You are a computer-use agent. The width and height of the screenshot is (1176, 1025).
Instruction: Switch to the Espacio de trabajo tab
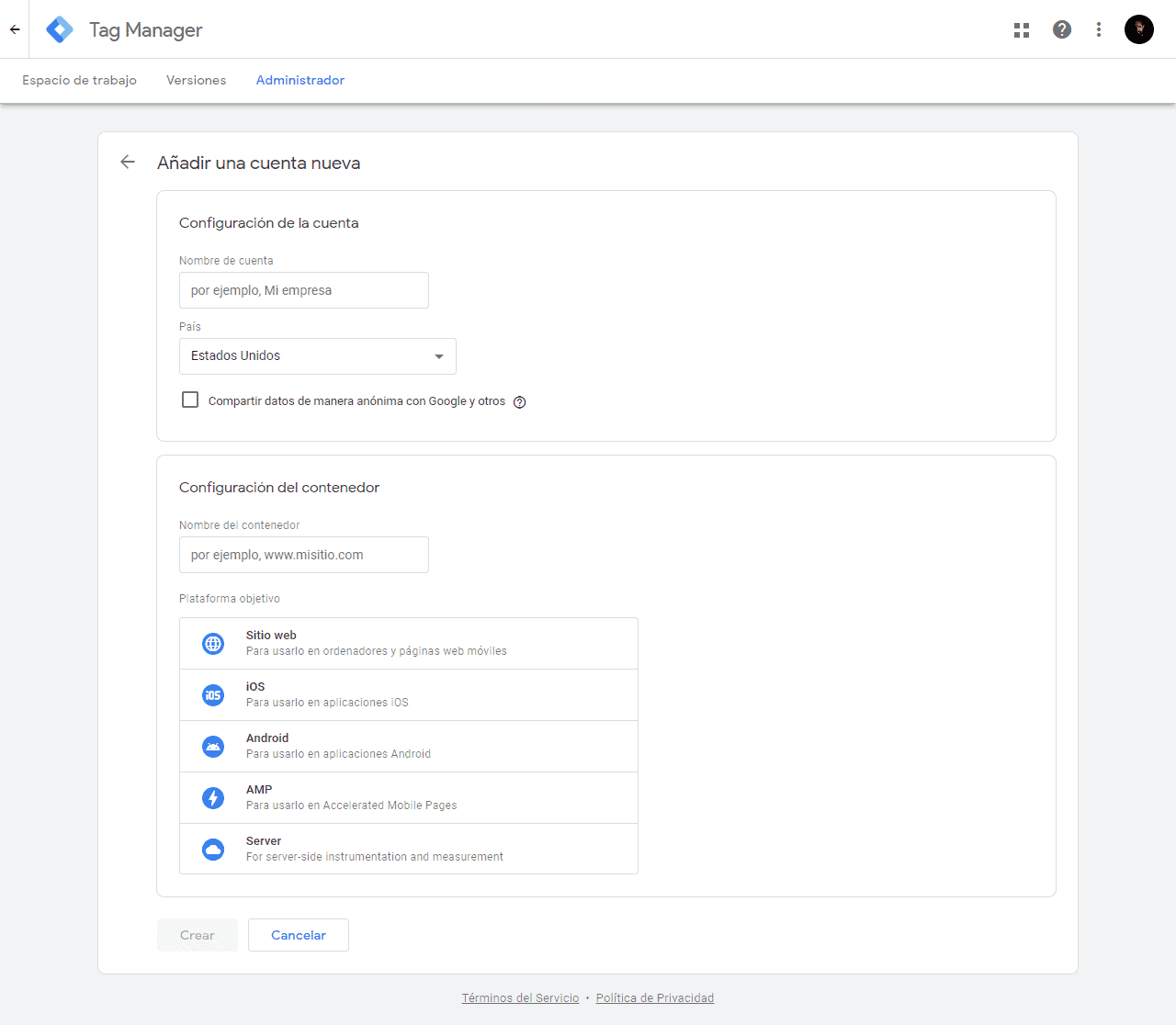tap(79, 80)
